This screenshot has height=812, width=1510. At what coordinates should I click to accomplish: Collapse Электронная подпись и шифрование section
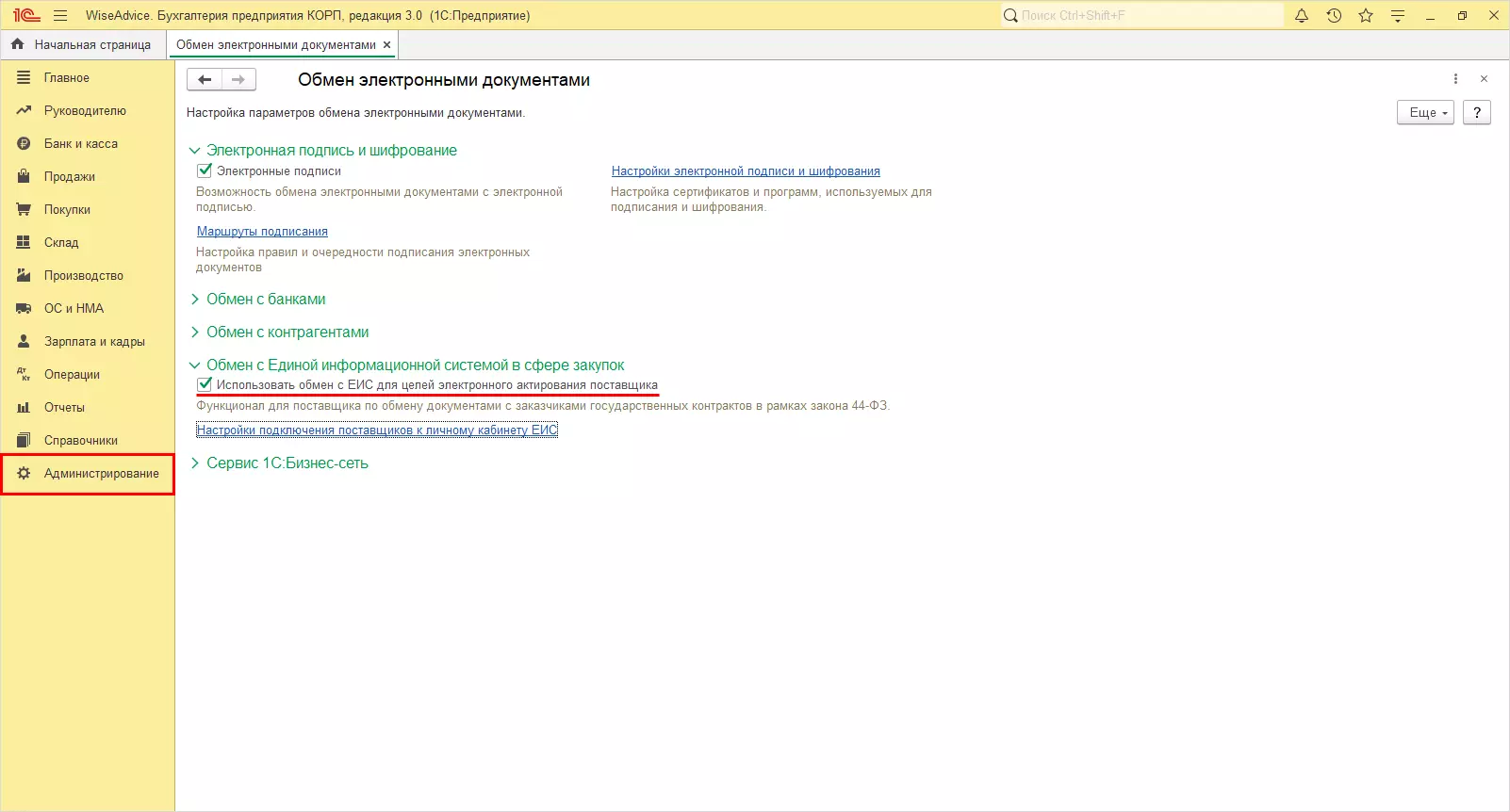click(195, 151)
